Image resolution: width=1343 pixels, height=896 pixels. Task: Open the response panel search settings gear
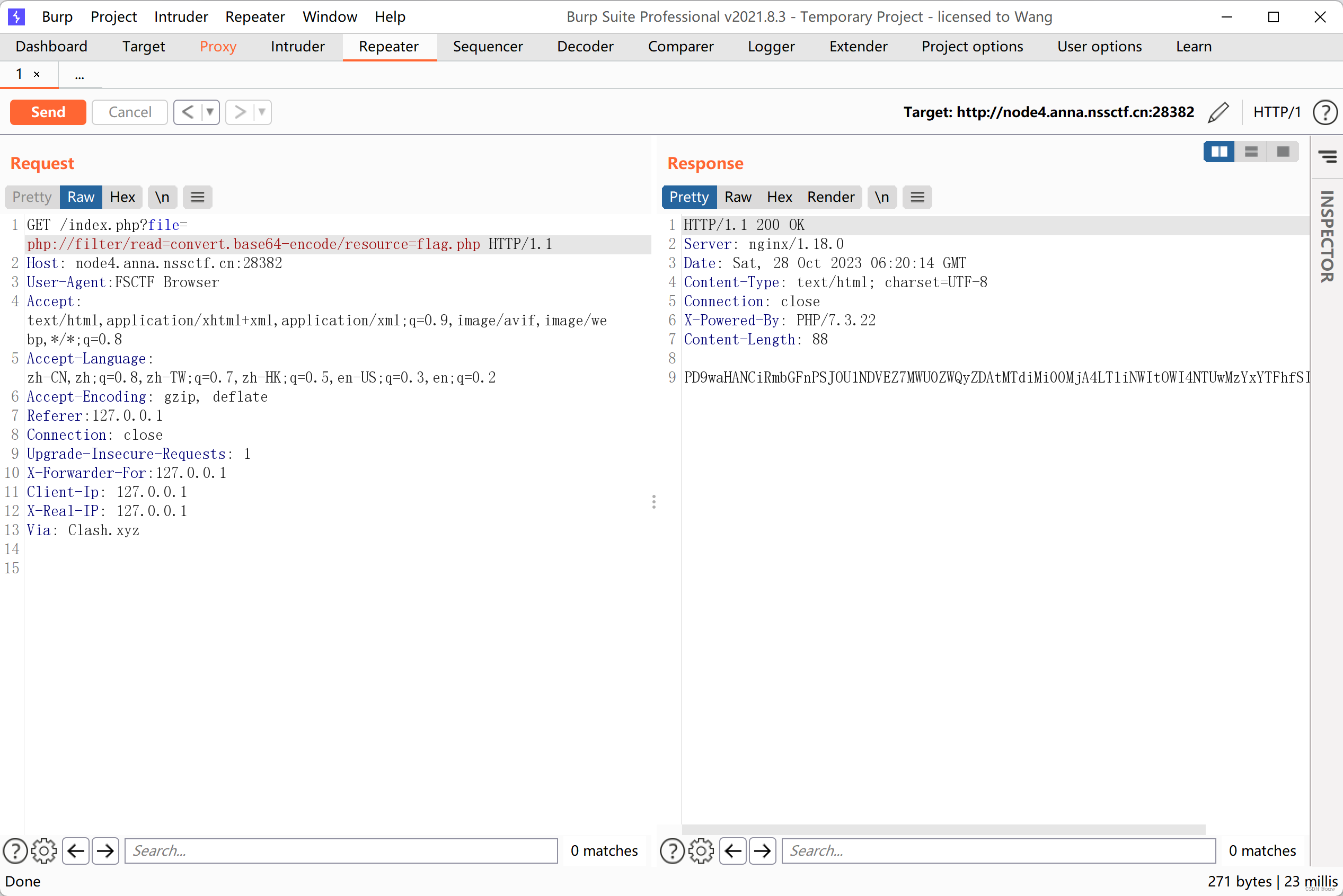[x=701, y=850]
